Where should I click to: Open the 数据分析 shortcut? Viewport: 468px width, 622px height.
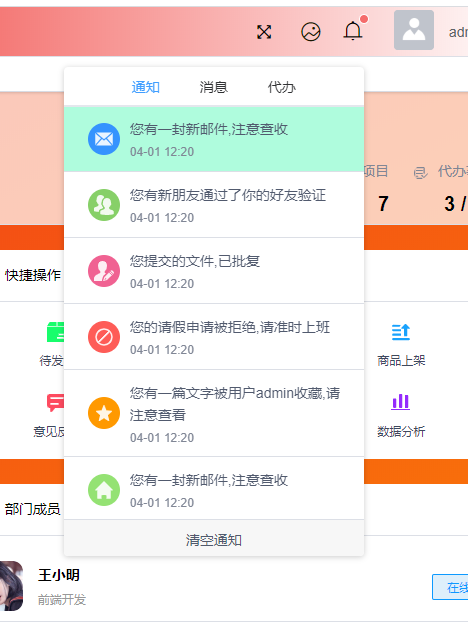401,414
